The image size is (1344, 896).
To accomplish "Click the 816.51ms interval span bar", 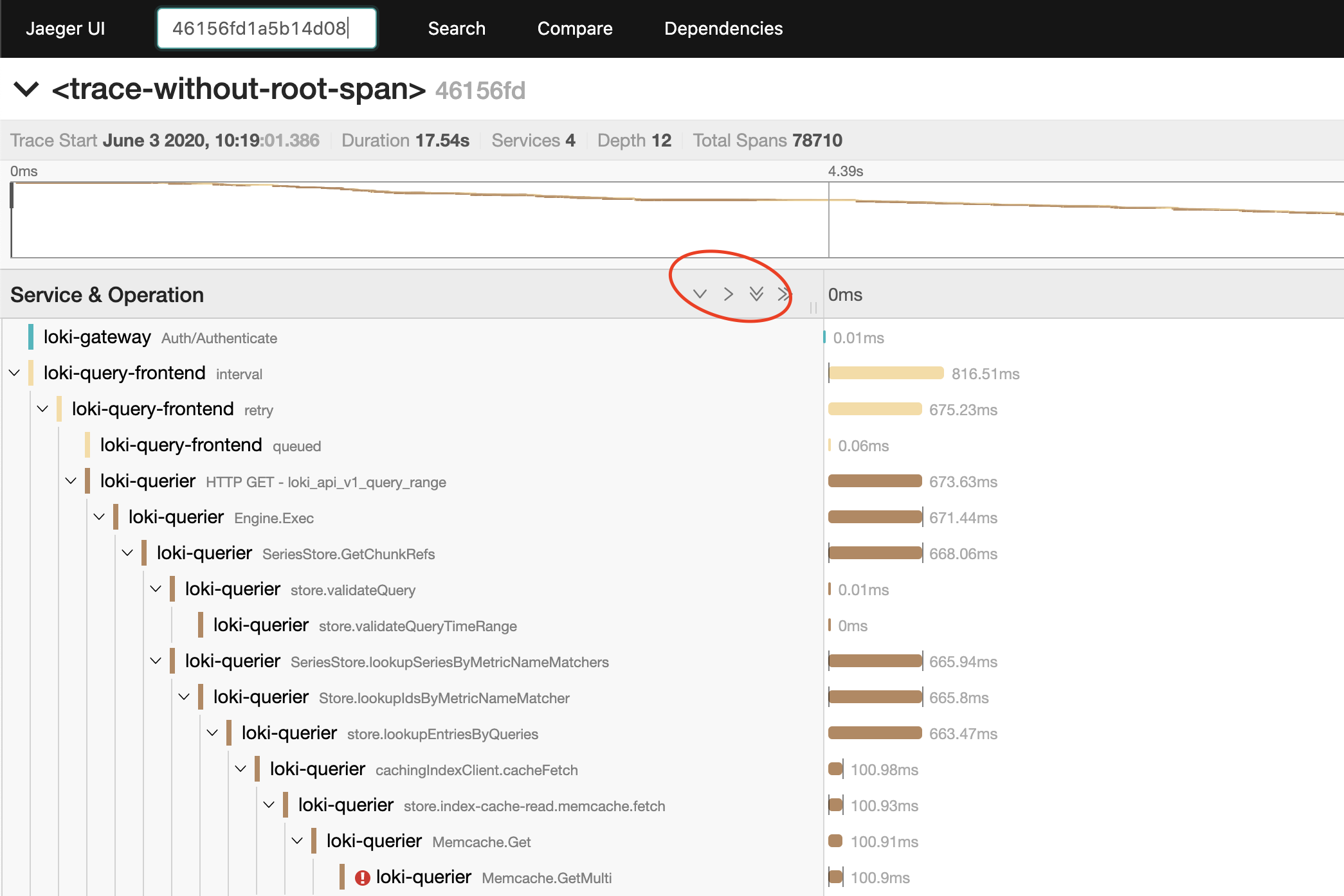I will click(x=886, y=373).
